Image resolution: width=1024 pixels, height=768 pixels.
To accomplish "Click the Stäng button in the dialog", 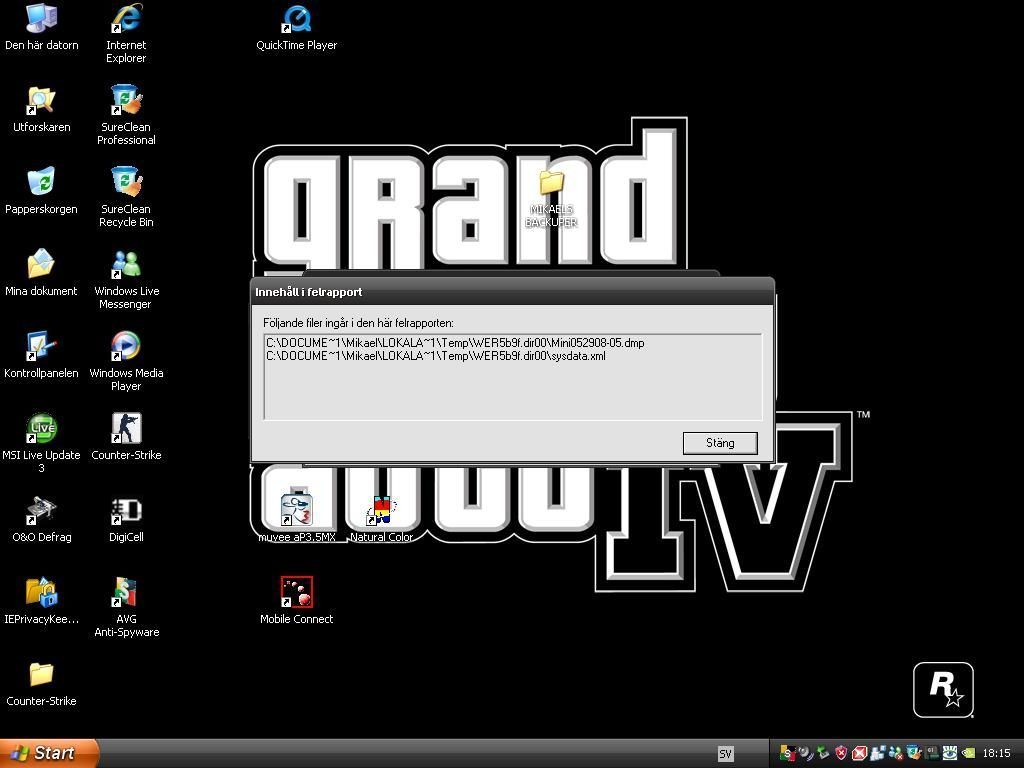I will [x=720, y=443].
